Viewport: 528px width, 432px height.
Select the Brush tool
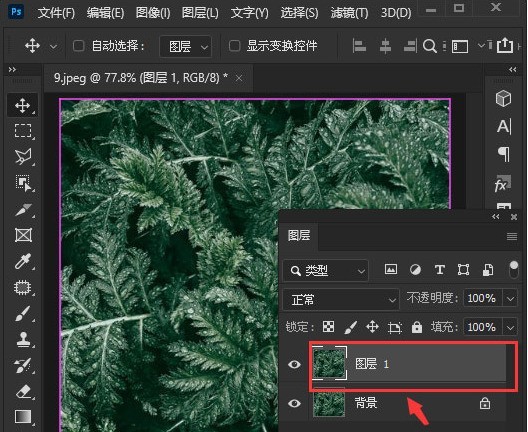pos(23,314)
